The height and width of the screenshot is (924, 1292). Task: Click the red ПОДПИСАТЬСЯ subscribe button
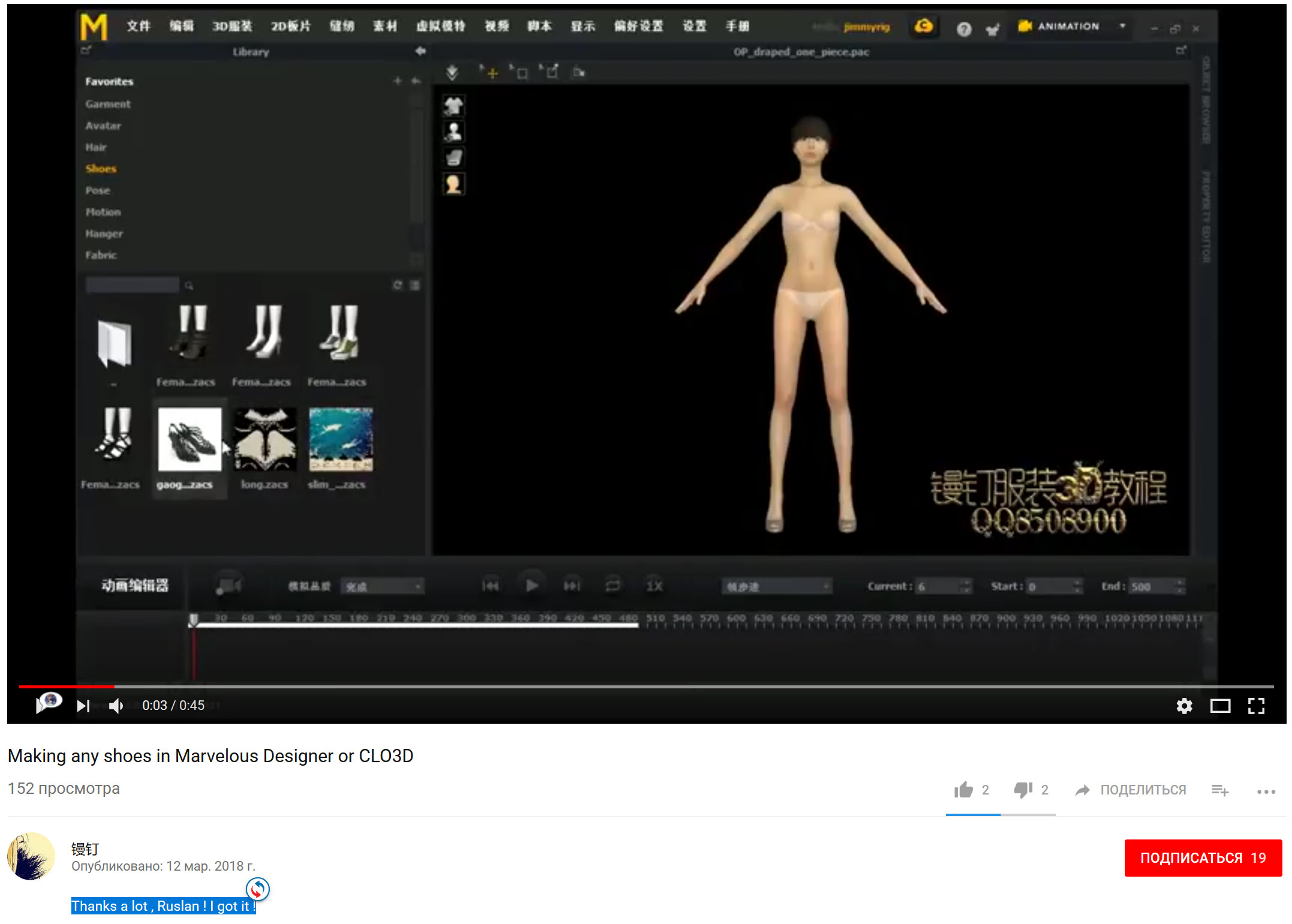(1202, 857)
